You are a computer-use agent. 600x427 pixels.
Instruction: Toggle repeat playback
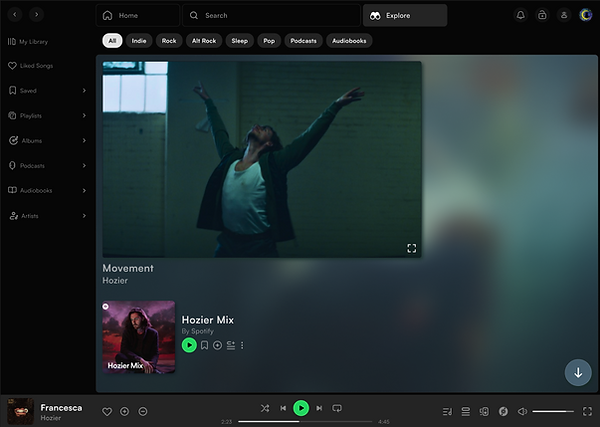[337, 408]
